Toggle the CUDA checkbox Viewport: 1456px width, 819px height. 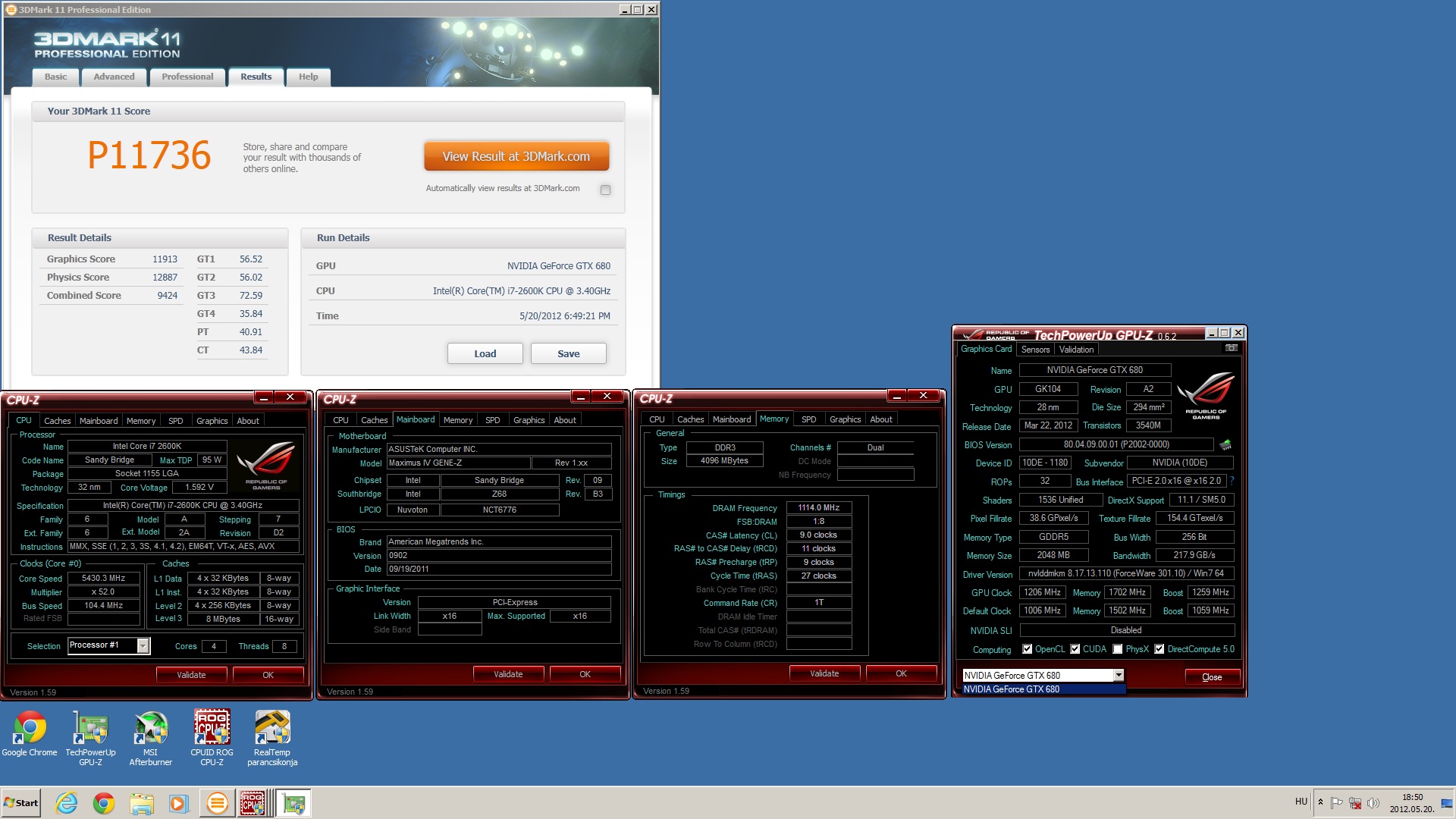(x=1075, y=649)
